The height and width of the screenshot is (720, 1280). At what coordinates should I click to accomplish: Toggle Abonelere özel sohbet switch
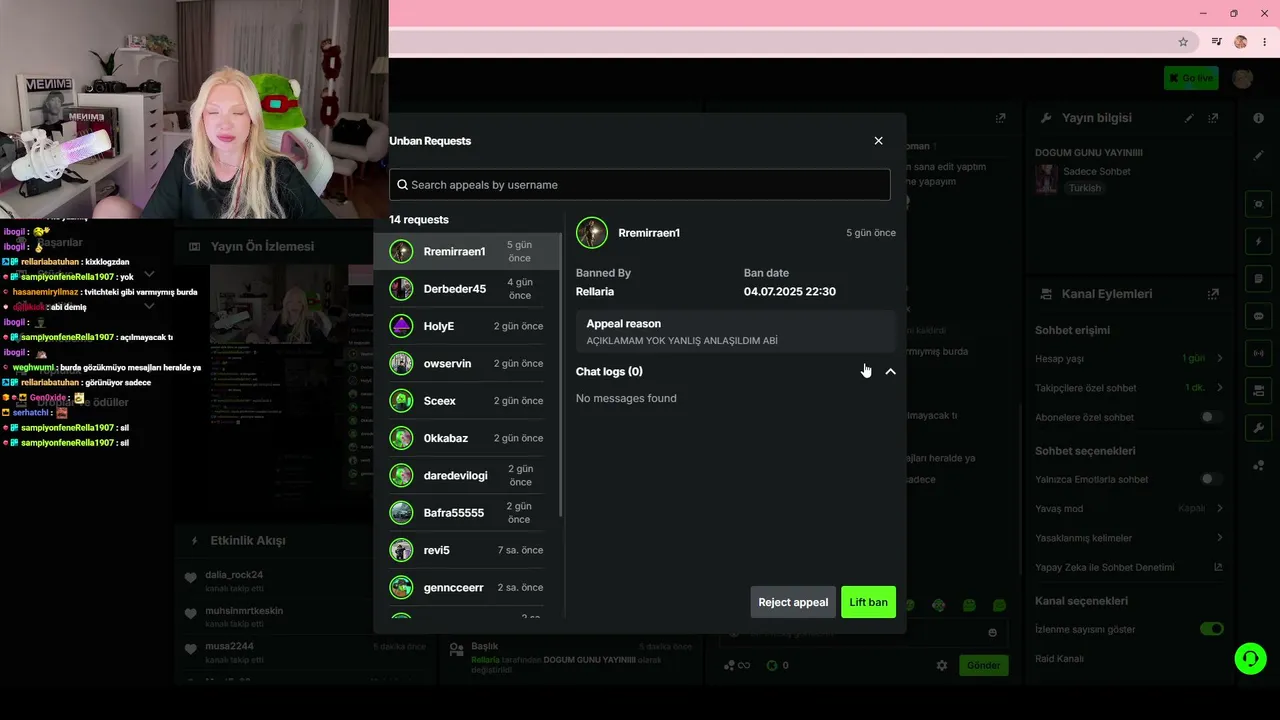pyautogui.click(x=1211, y=417)
